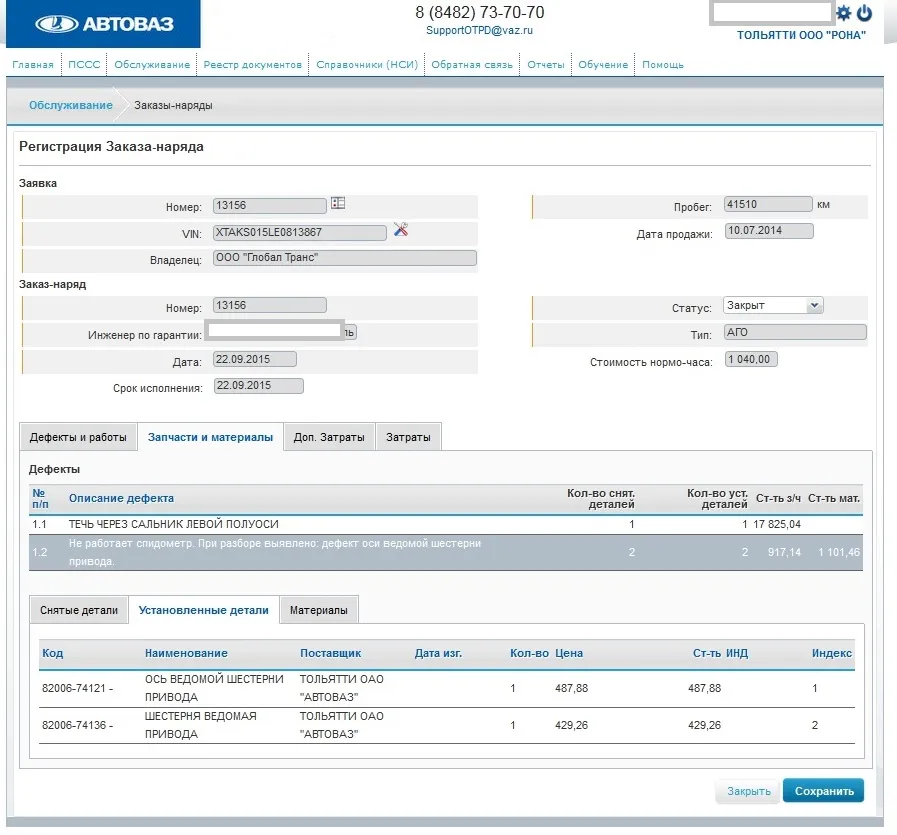Open Реестр документов menu
Image resolution: width=897 pixels, height=835 pixels.
pyautogui.click(x=252, y=65)
